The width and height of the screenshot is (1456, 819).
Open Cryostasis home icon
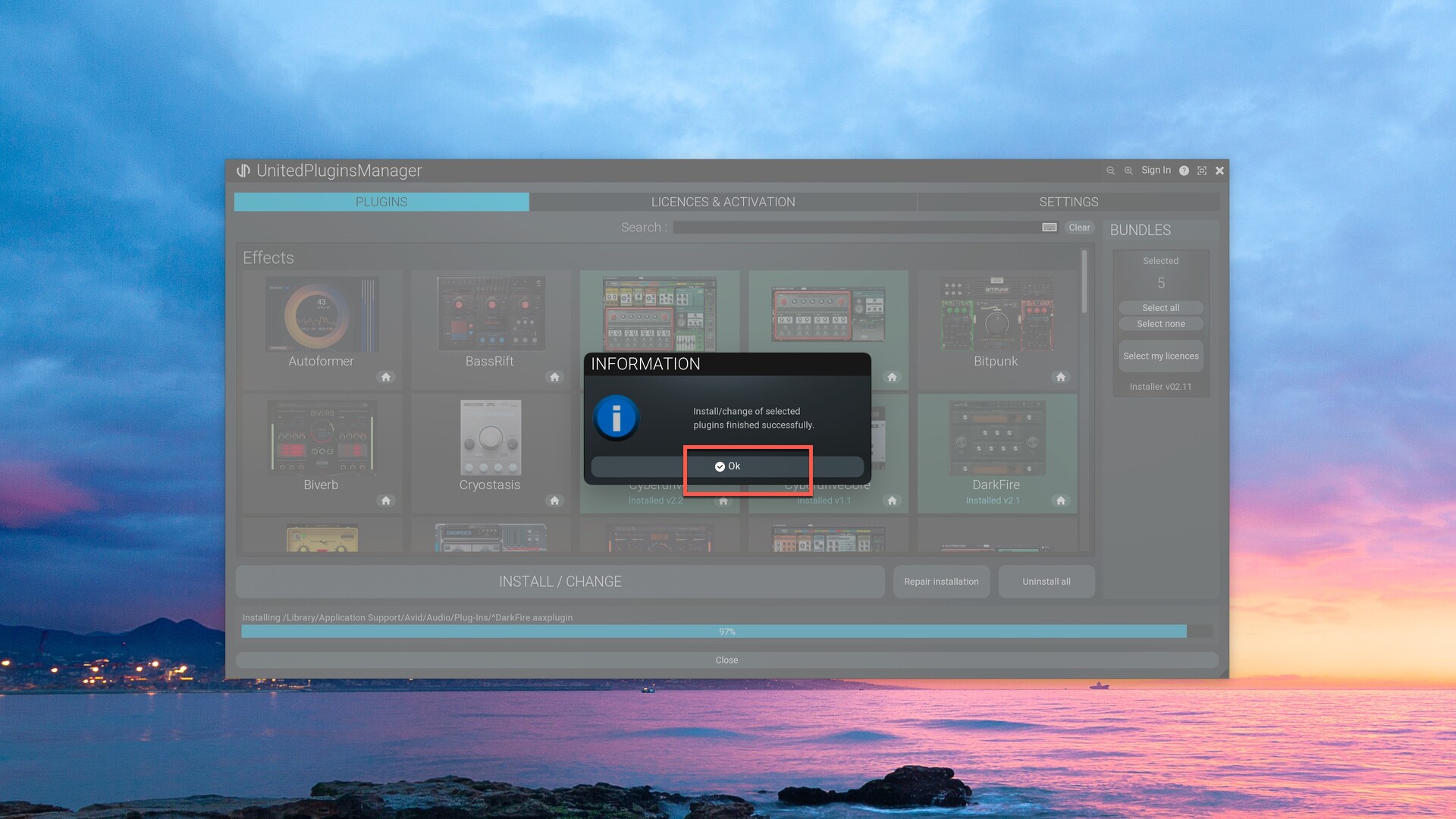554,500
